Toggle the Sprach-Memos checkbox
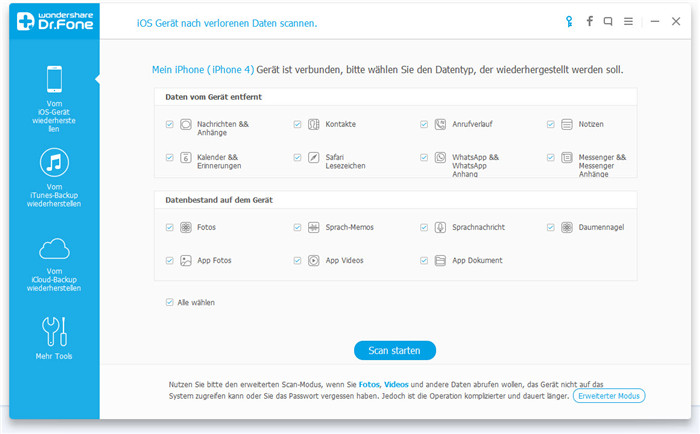The image size is (700, 434). tap(297, 227)
